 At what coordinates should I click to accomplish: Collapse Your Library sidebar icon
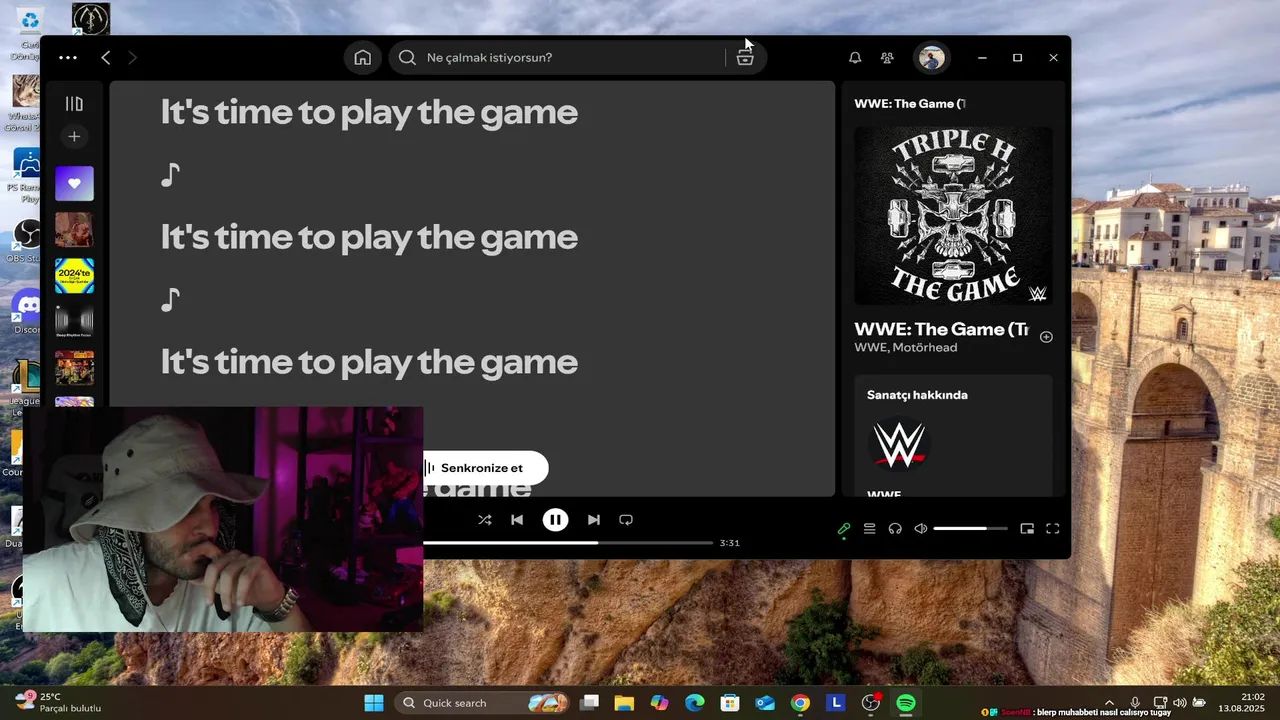point(74,104)
